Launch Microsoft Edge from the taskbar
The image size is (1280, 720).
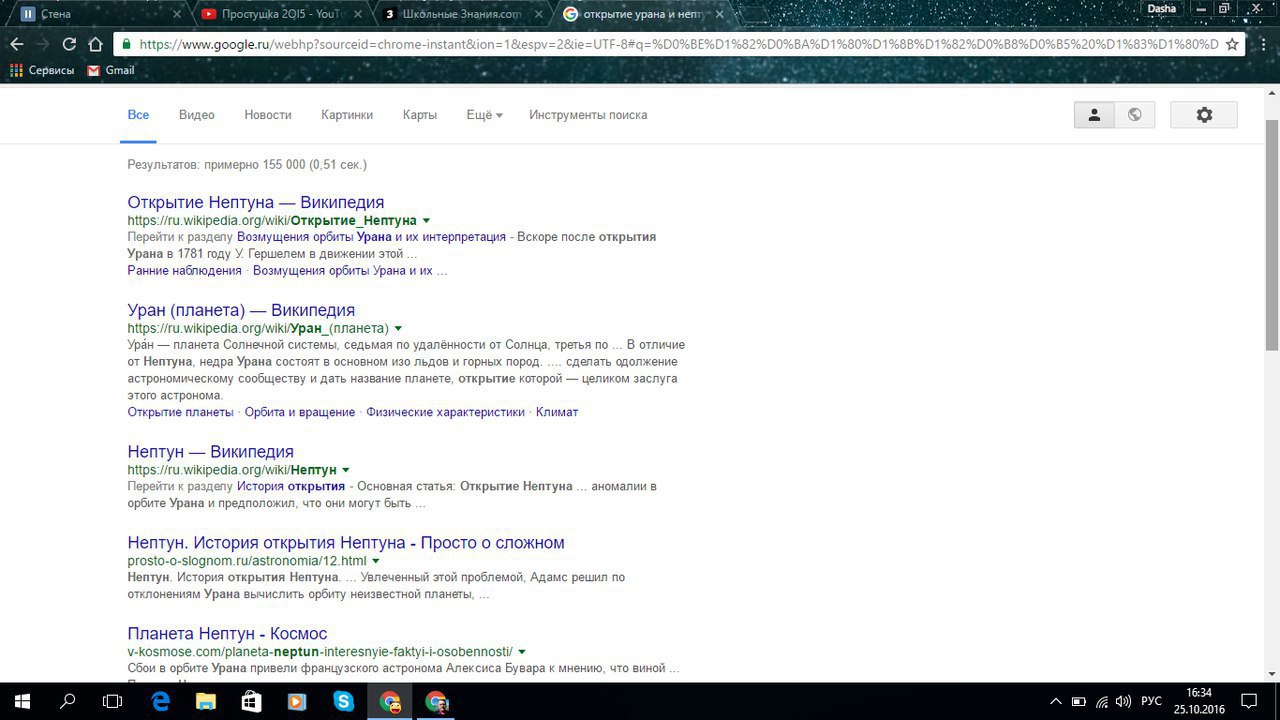pos(160,701)
